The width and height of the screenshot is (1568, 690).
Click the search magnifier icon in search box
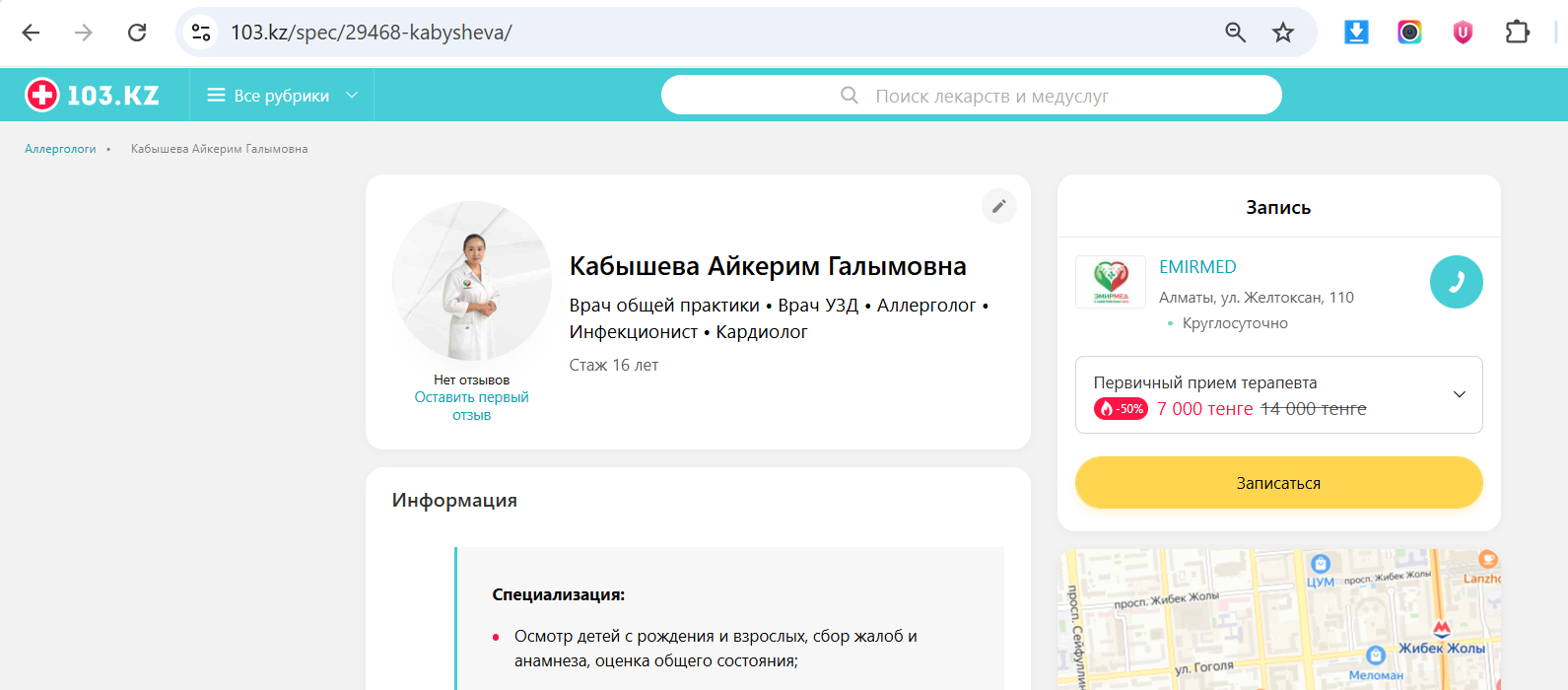(850, 96)
